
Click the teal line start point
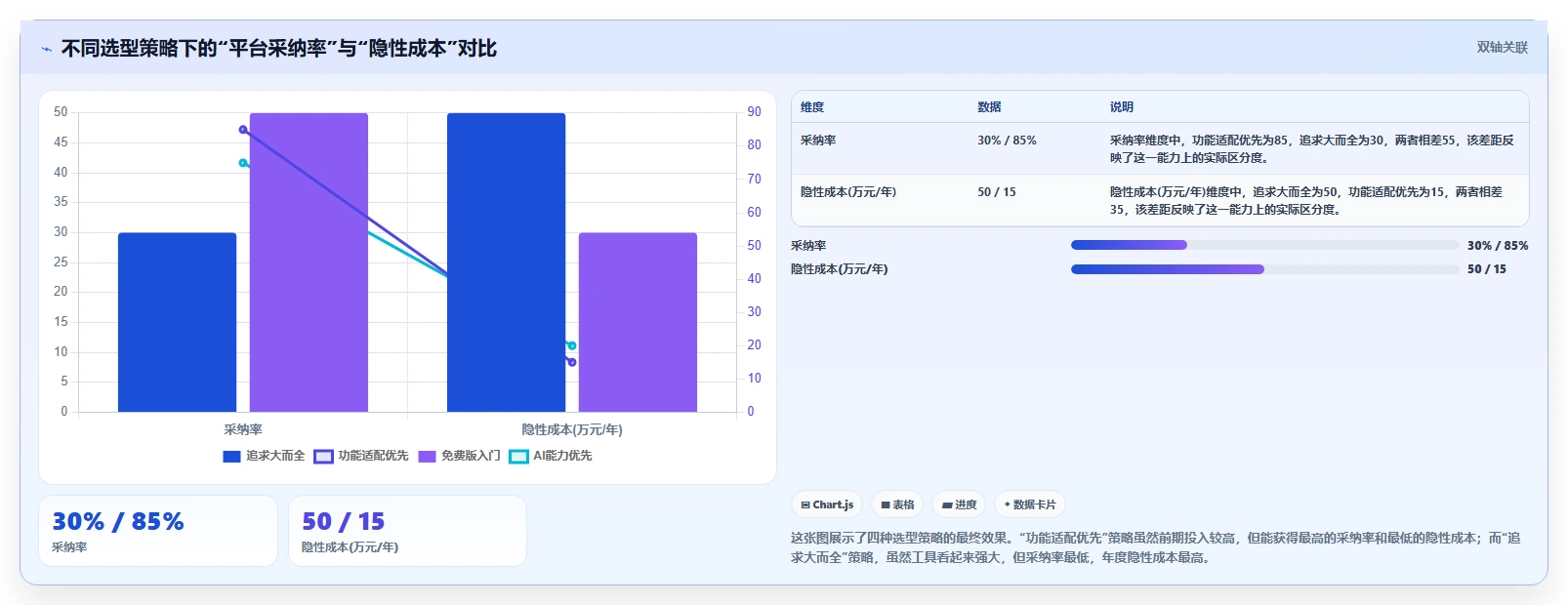tap(243, 163)
